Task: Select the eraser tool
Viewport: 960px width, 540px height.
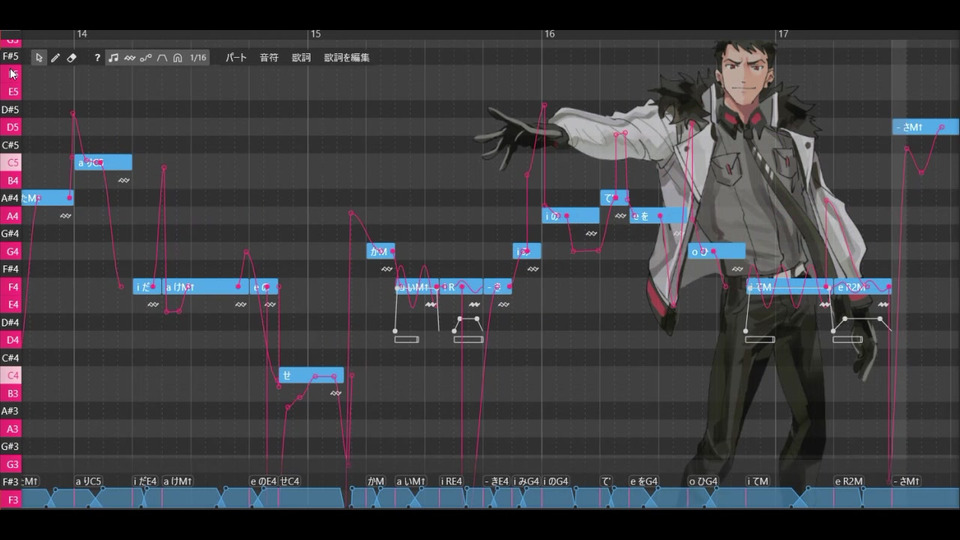Action: [x=72, y=58]
